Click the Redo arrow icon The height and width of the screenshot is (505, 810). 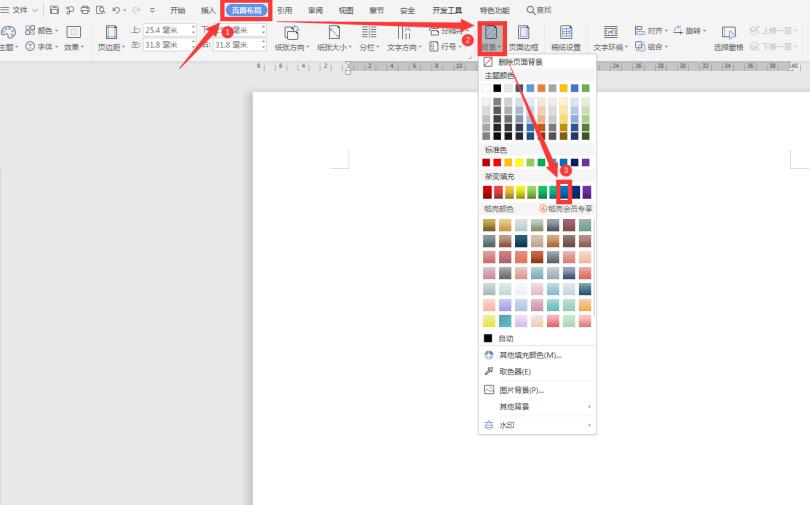tap(136, 10)
